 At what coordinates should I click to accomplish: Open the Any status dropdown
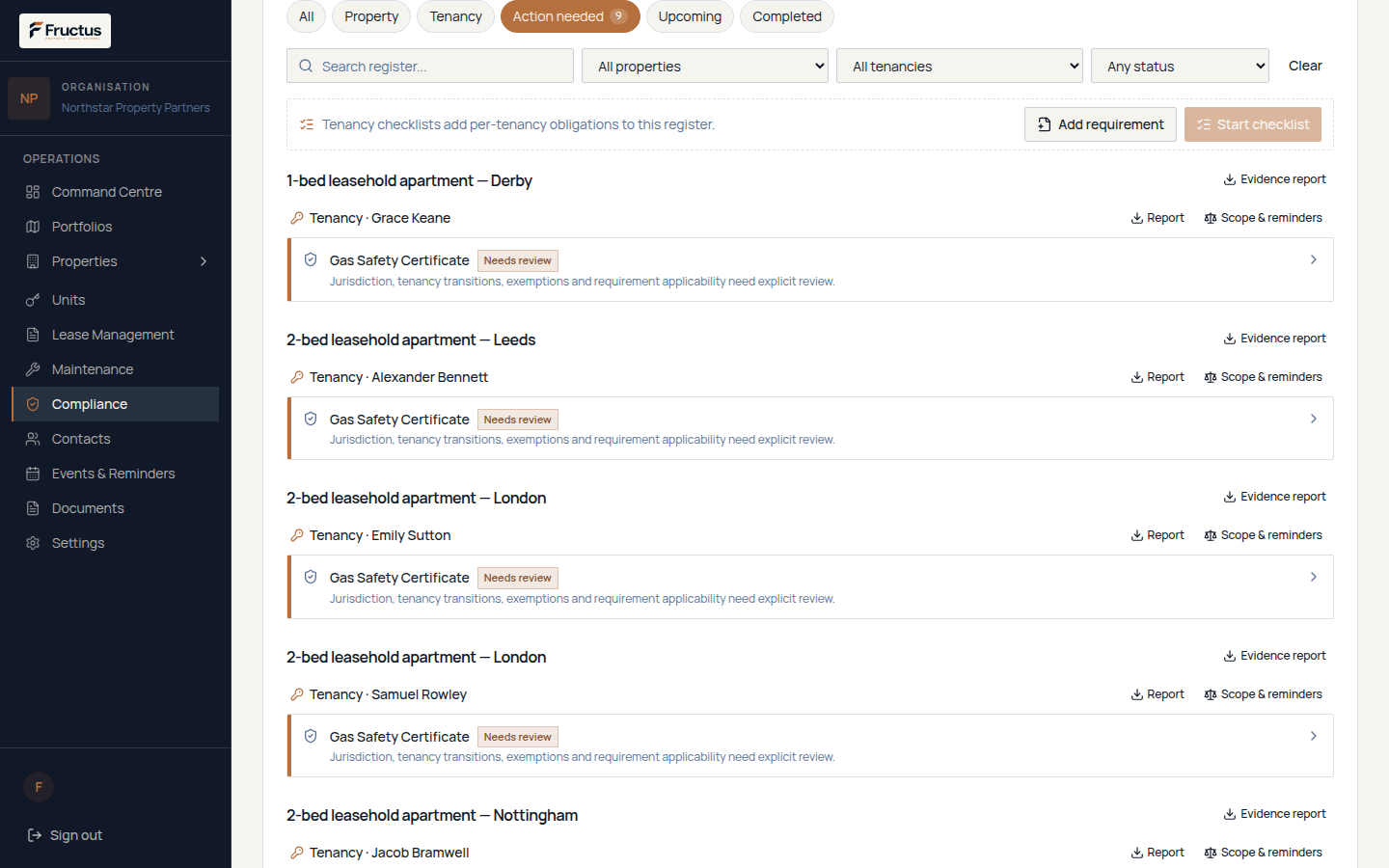[x=1180, y=66]
